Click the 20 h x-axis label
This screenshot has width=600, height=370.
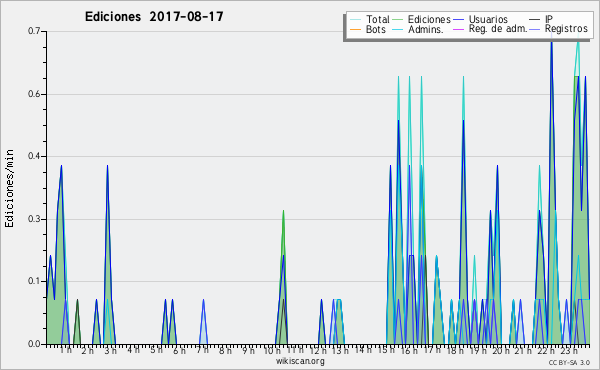[501, 350]
